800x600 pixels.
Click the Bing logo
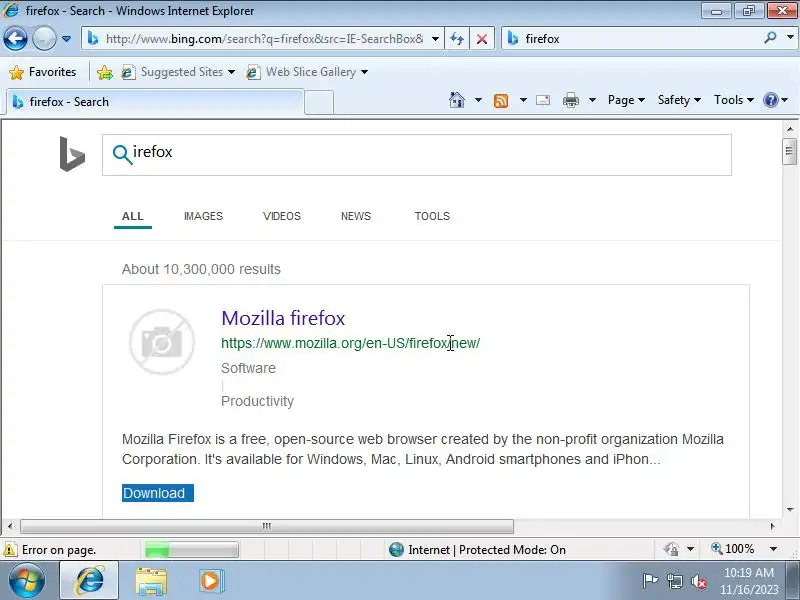click(x=72, y=154)
